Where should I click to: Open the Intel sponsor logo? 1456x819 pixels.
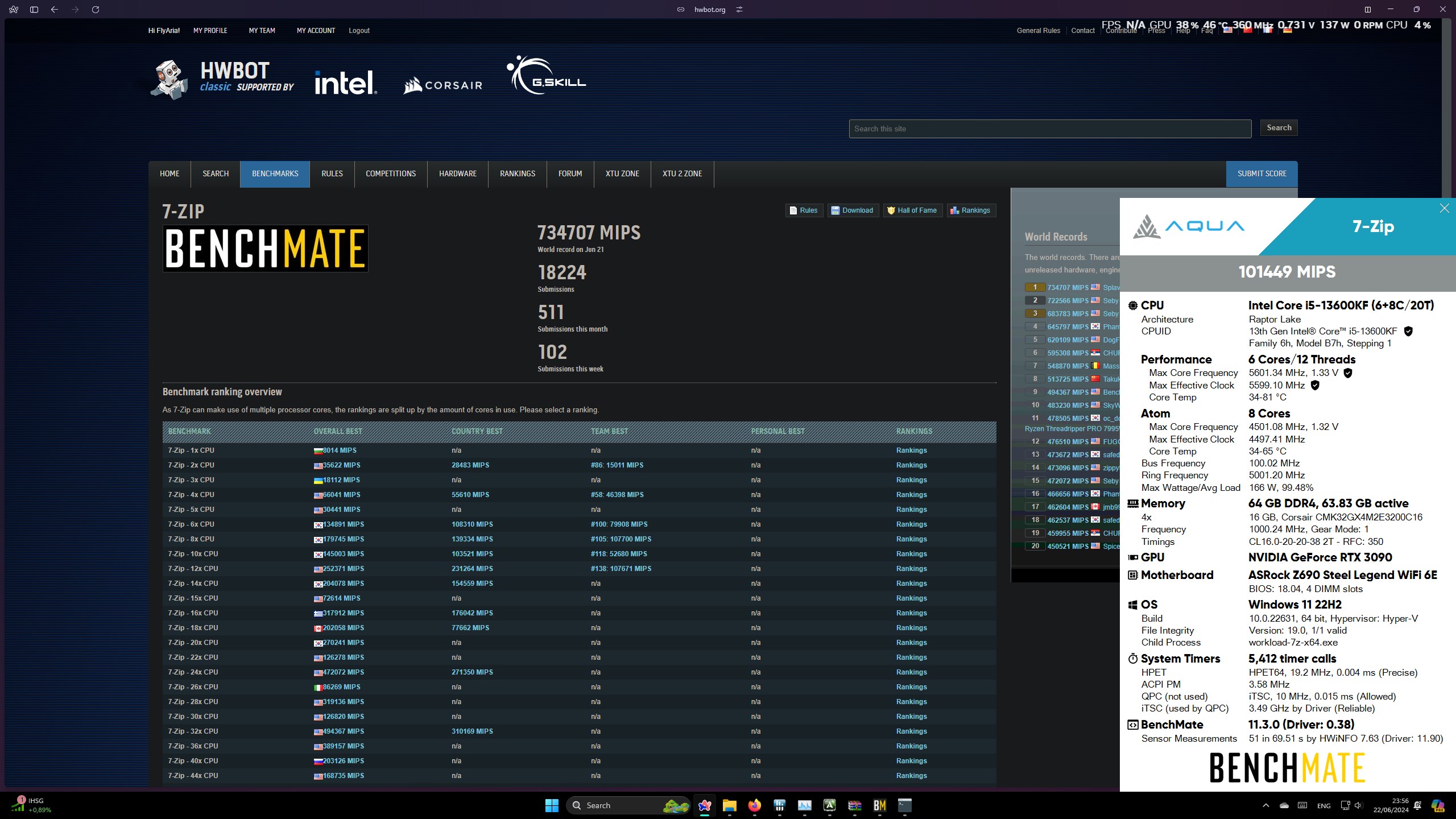click(345, 82)
